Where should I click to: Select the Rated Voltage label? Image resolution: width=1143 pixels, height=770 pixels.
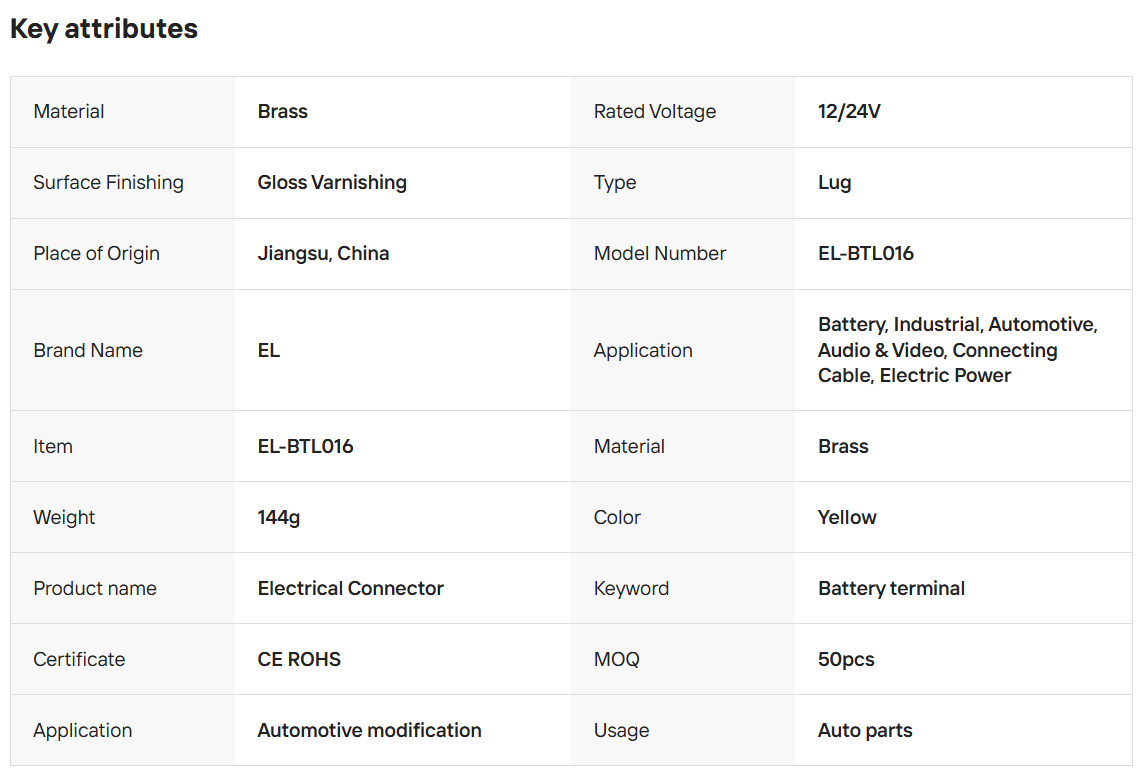655,112
